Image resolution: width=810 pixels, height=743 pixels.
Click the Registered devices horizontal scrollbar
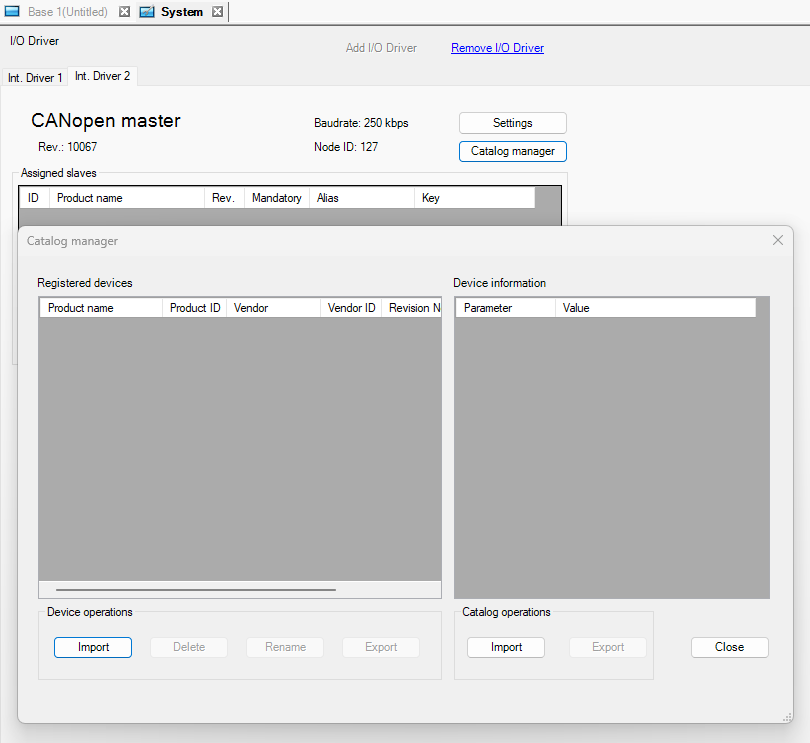point(196,590)
